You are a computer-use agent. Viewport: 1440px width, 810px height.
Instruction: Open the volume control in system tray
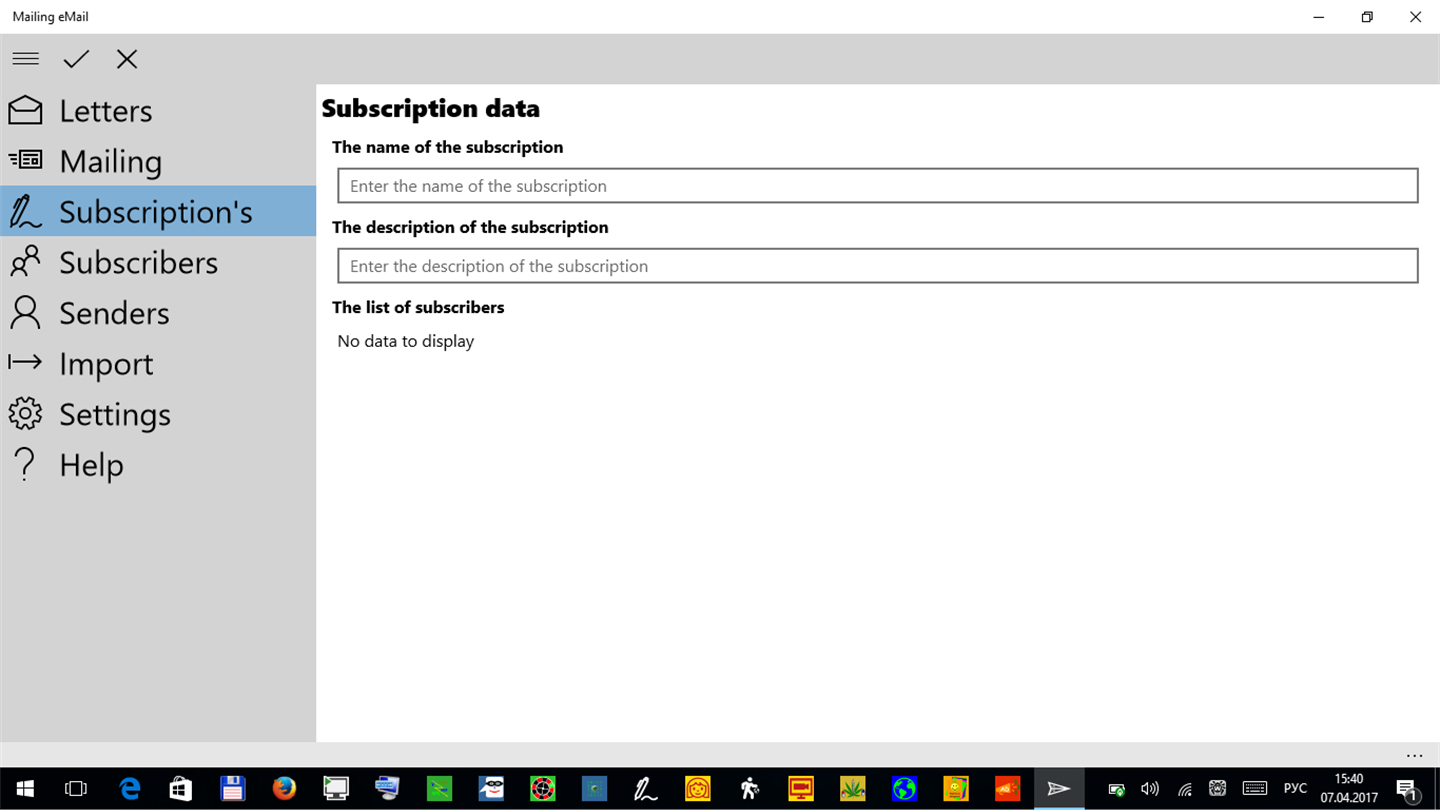[1150, 789]
